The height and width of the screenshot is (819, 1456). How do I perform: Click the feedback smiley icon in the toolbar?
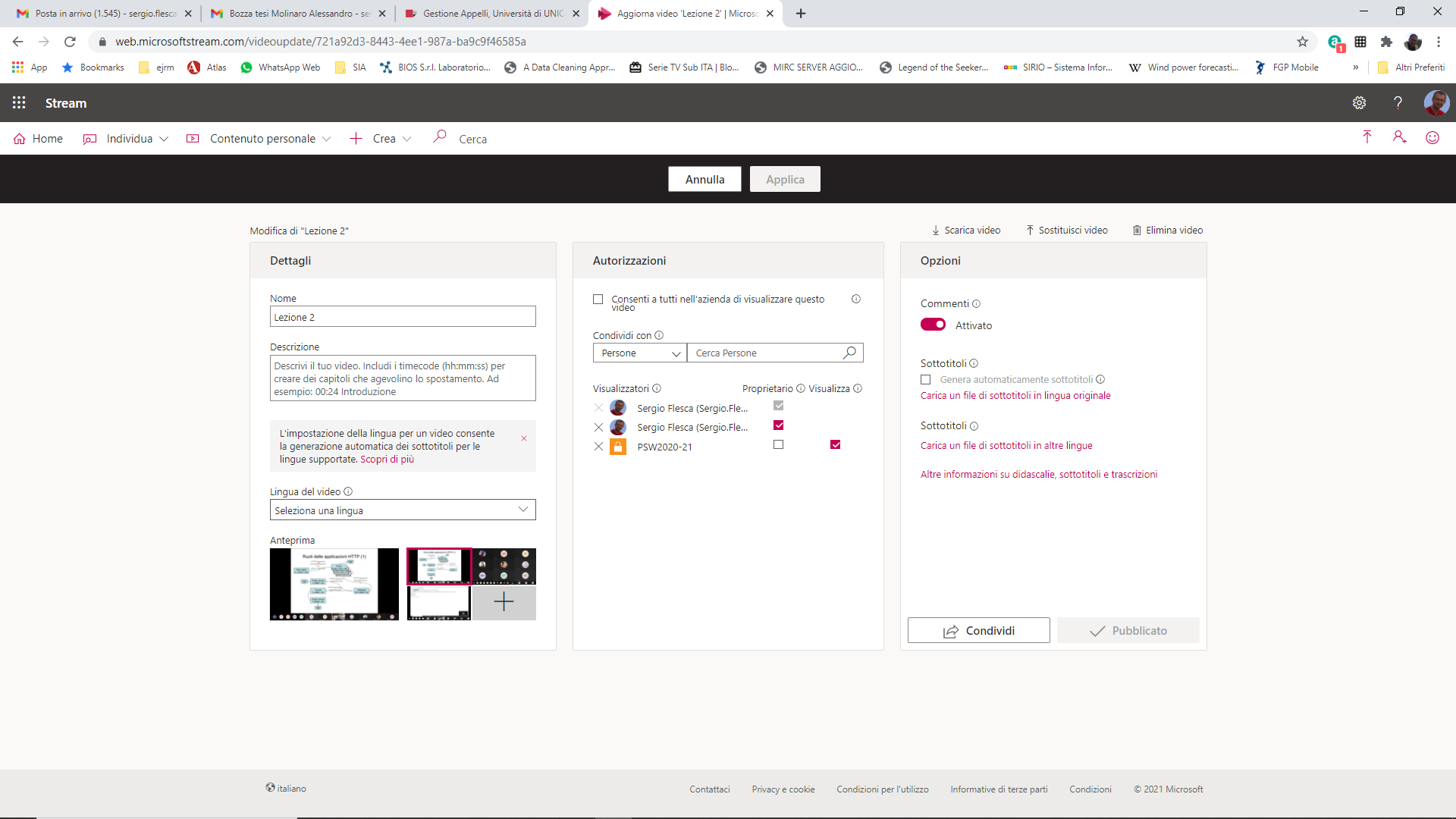click(1432, 137)
